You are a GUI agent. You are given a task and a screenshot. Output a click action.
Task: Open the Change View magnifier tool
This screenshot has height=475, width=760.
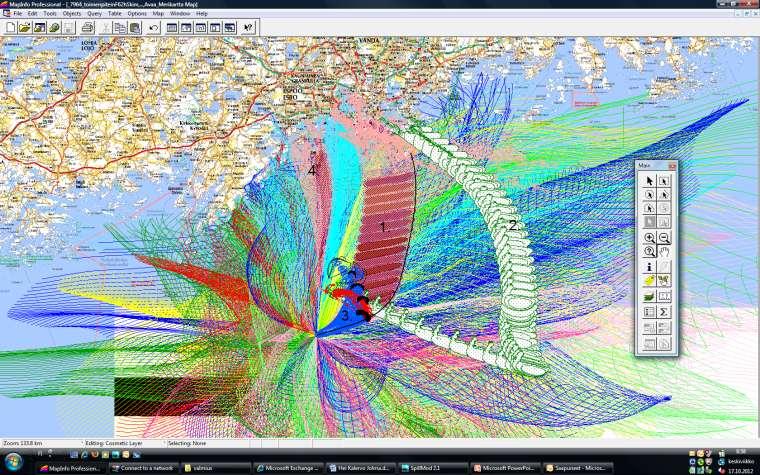click(649, 251)
